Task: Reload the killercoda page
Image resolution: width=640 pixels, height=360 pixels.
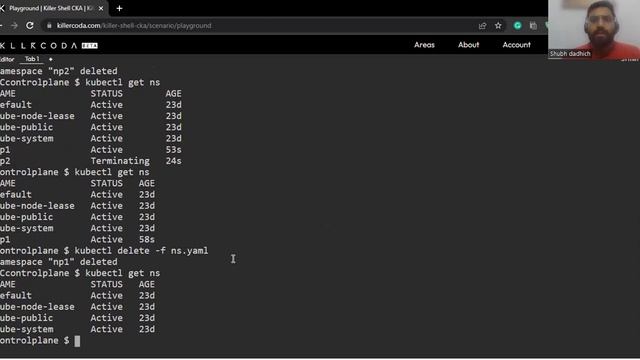Action: [30, 25]
